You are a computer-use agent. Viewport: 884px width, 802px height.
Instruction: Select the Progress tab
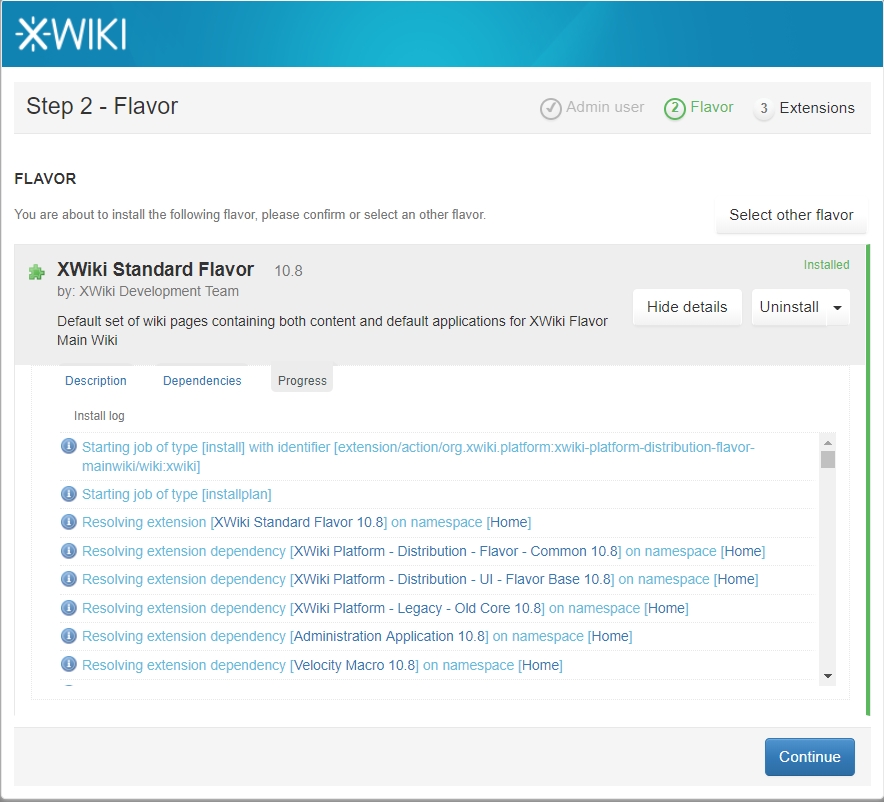[302, 381]
